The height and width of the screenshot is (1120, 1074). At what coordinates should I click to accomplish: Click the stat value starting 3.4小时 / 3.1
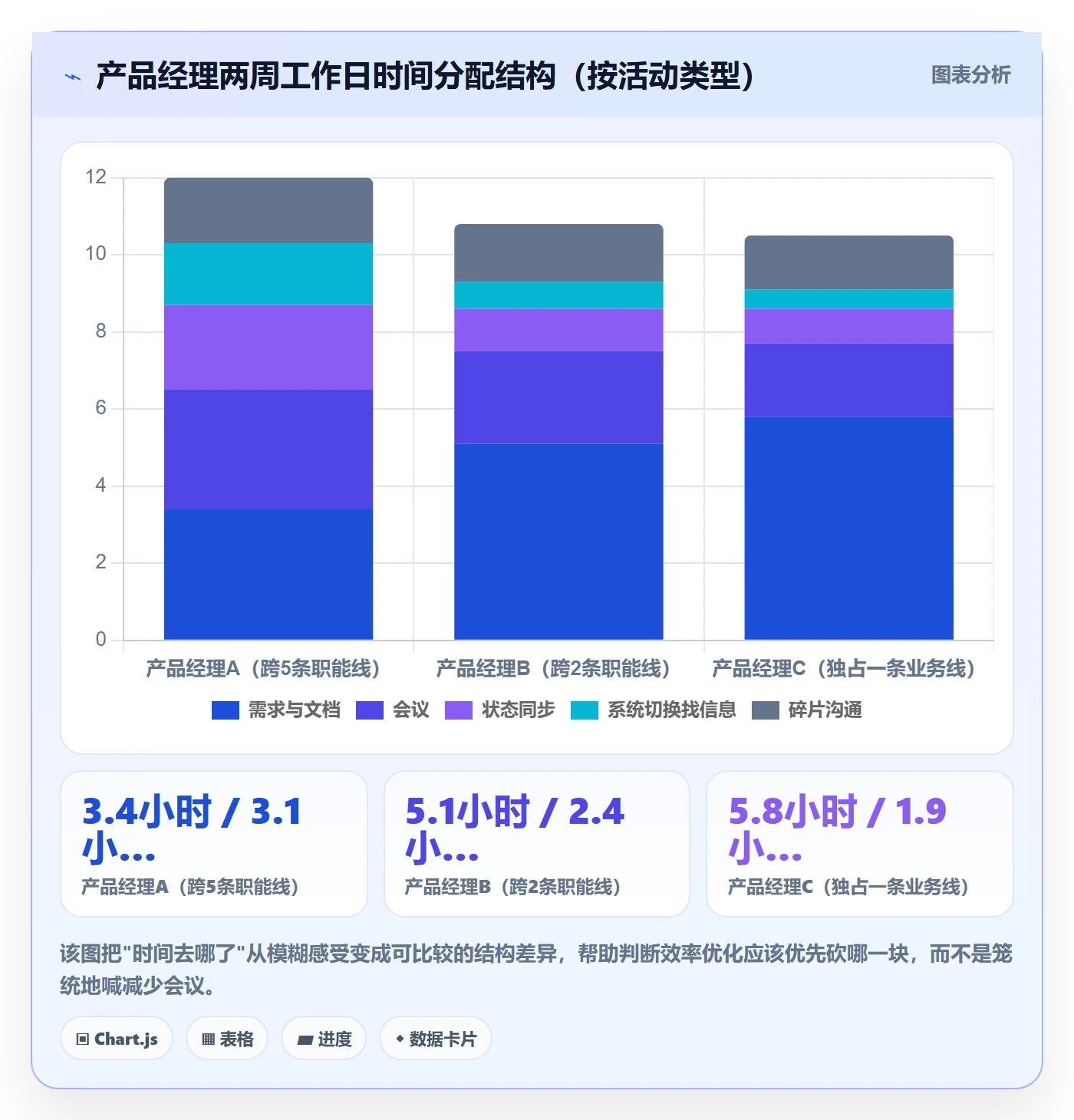tap(193, 830)
